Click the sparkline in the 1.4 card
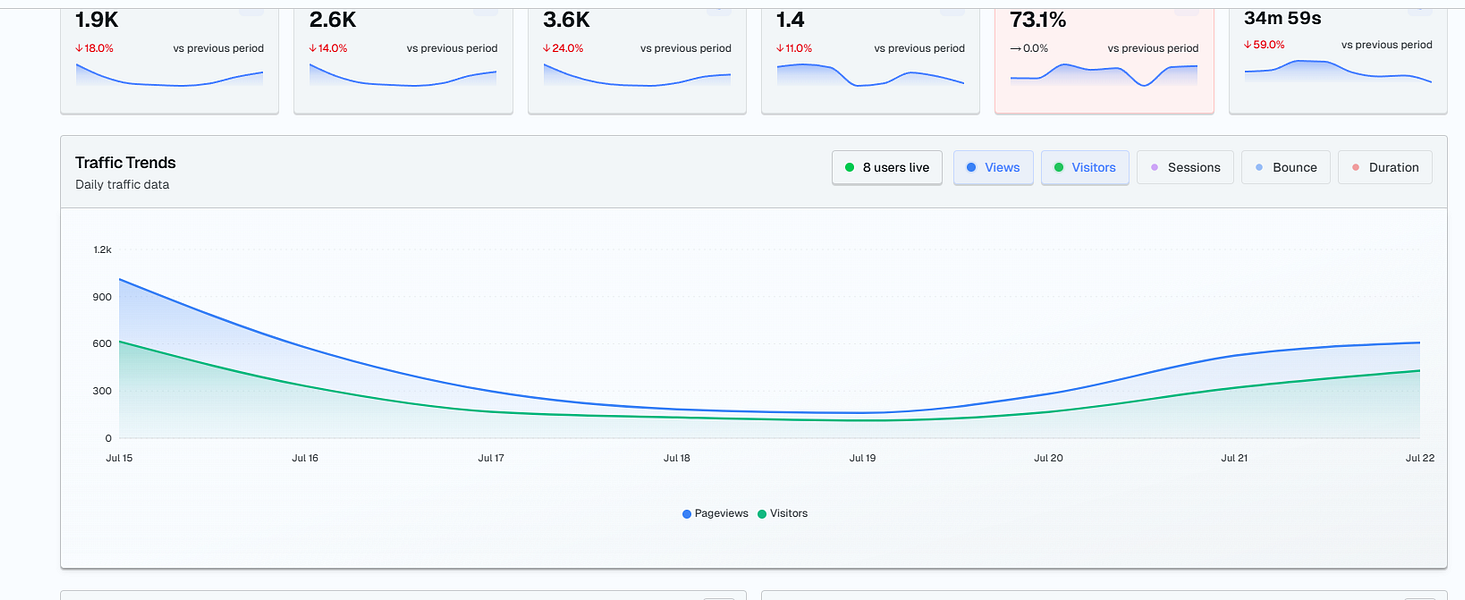The height and width of the screenshot is (600, 1465). 871,75
